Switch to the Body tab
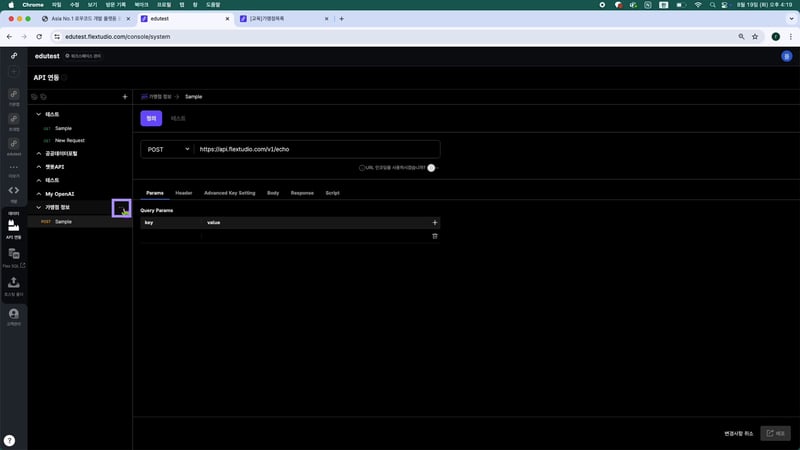 pyautogui.click(x=273, y=192)
